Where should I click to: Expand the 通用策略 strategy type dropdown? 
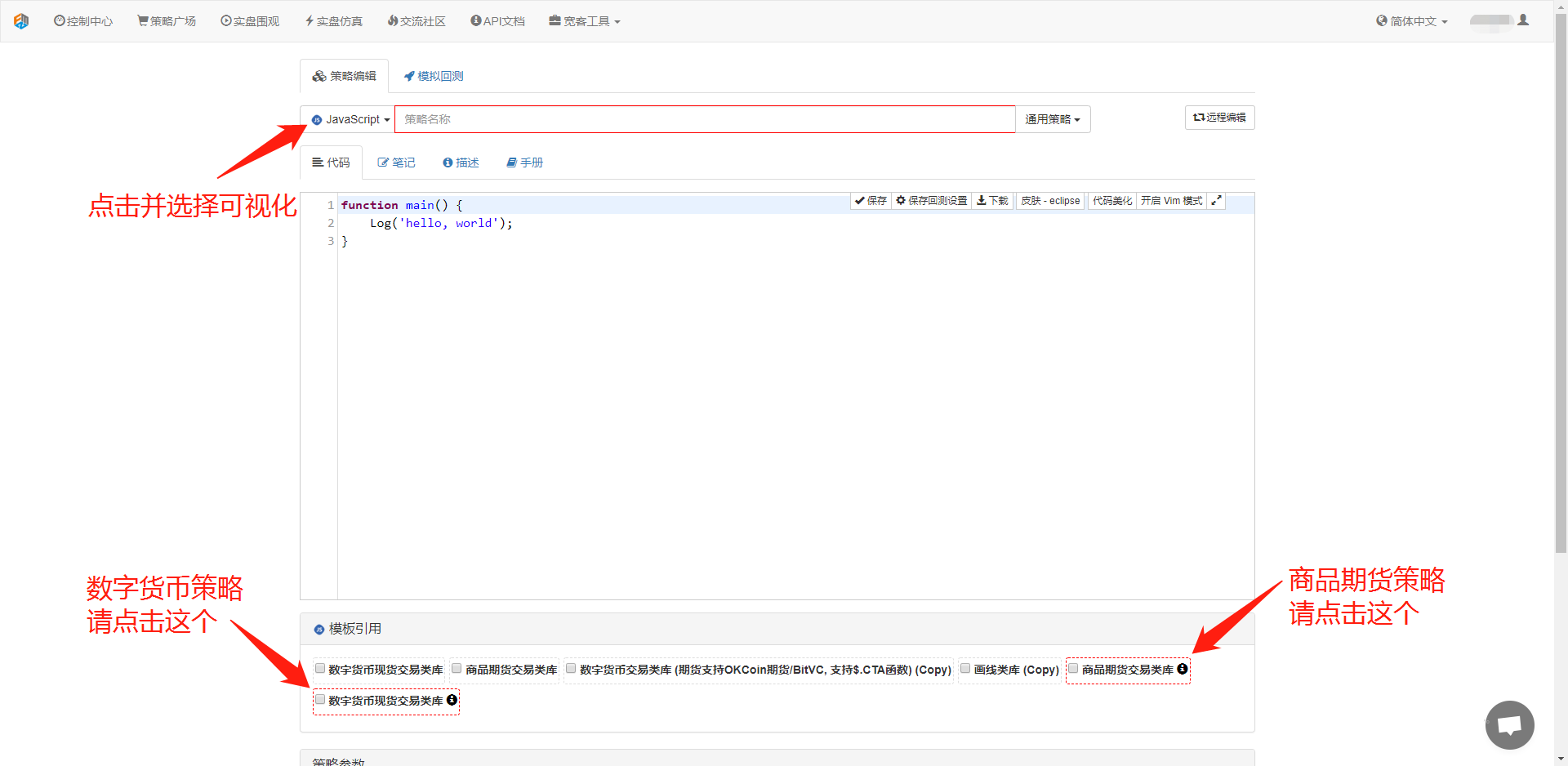1052,119
